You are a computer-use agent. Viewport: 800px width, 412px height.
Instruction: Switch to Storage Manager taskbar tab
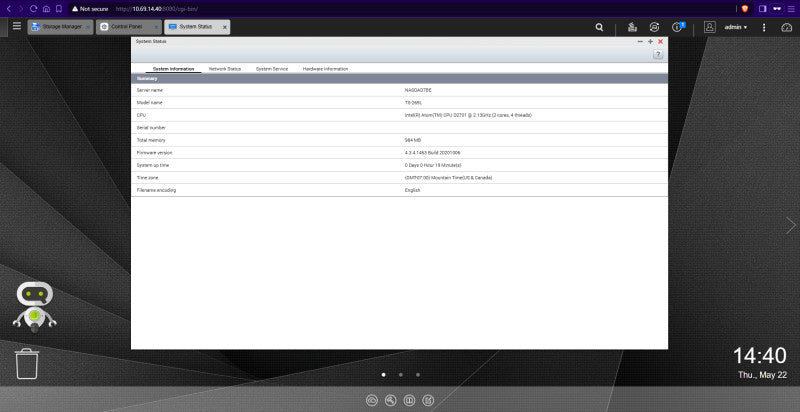tap(60, 27)
